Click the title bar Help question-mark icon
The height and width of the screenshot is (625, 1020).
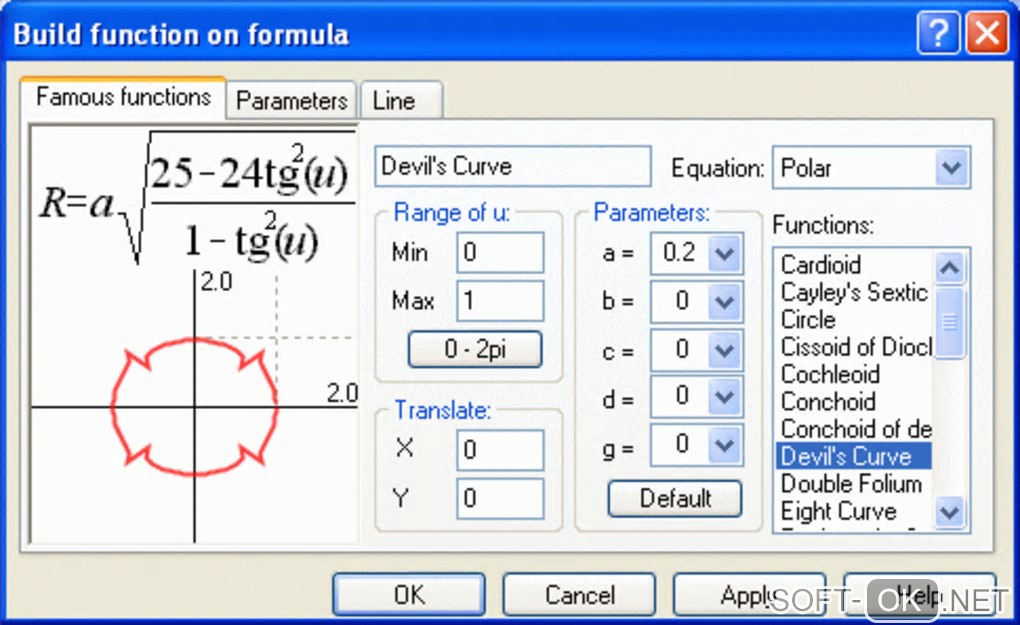938,35
